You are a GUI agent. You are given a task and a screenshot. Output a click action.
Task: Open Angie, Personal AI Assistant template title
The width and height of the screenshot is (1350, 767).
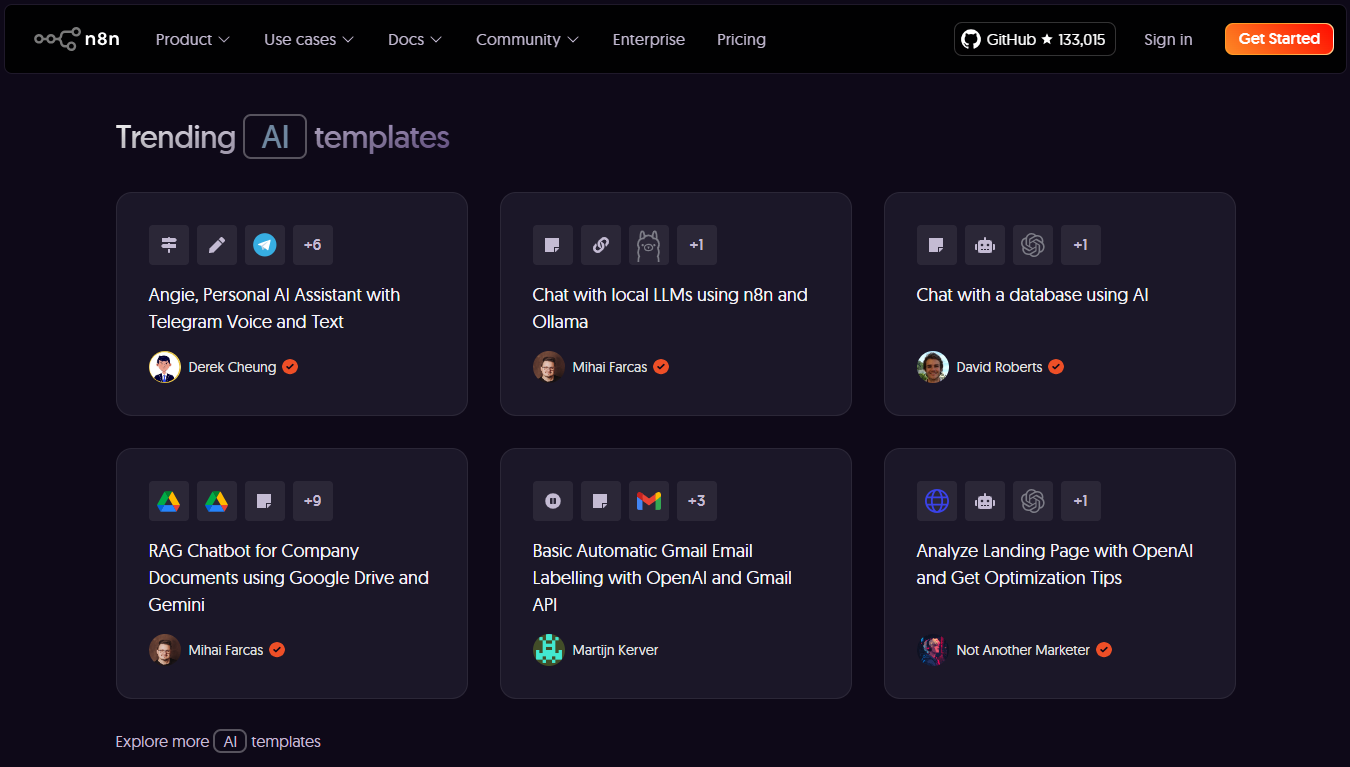pyautogui.click(x=274, y=308)
